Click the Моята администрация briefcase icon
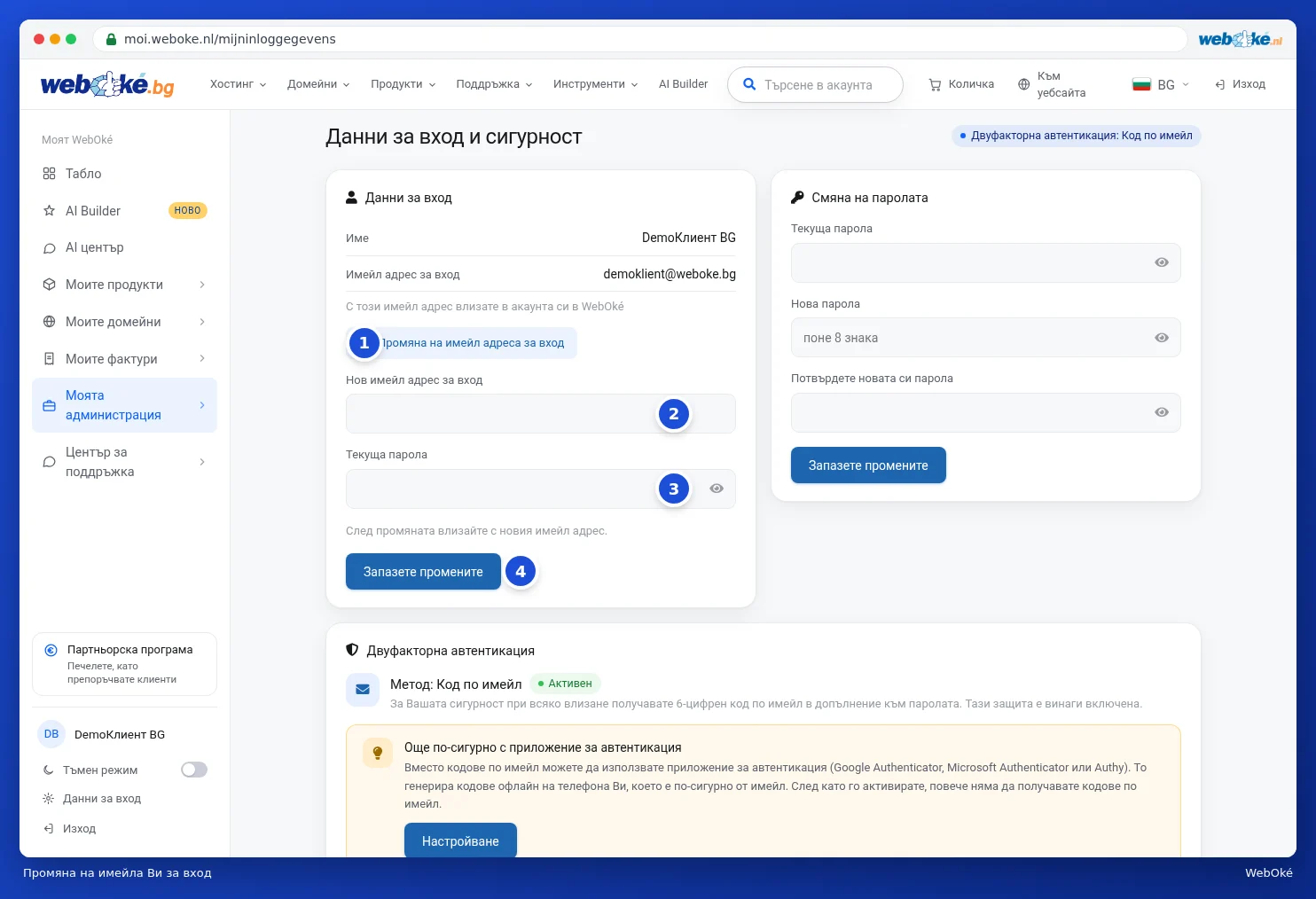 (x=50, y=405)
